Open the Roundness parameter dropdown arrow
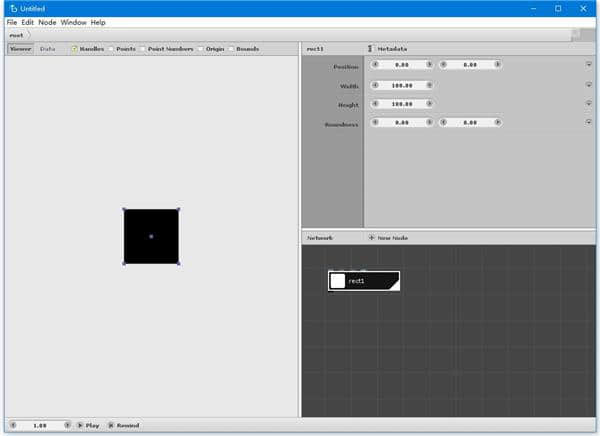 coord(589,123)
